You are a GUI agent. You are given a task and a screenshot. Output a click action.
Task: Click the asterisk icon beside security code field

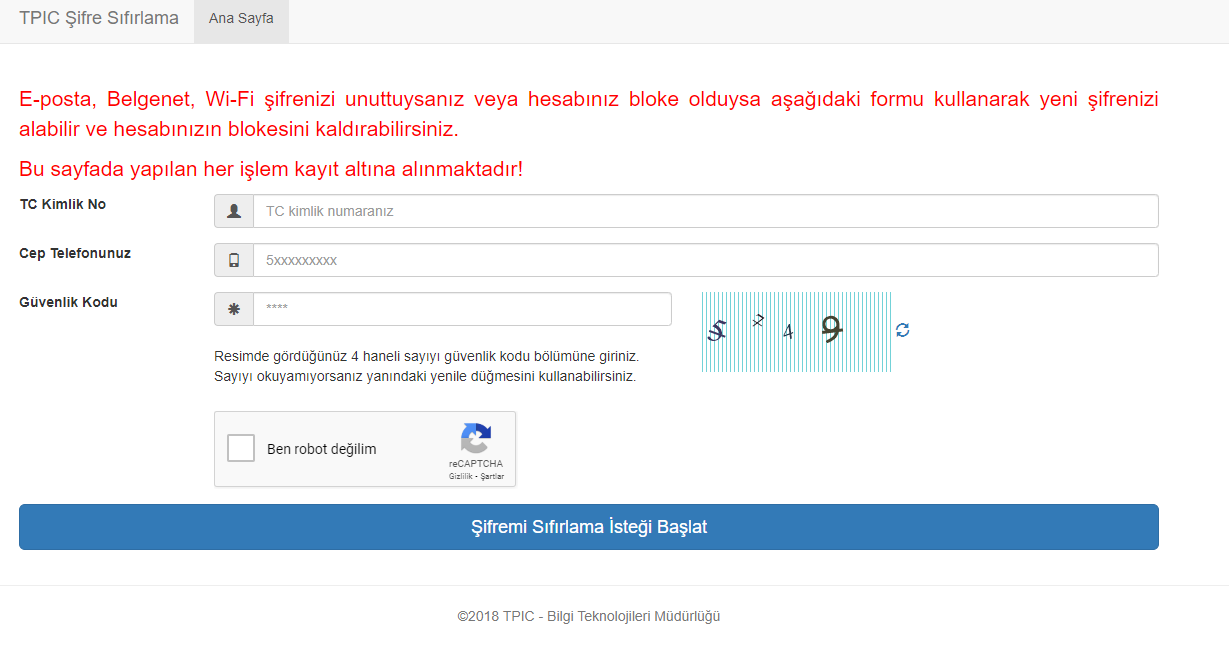[234, 309]
